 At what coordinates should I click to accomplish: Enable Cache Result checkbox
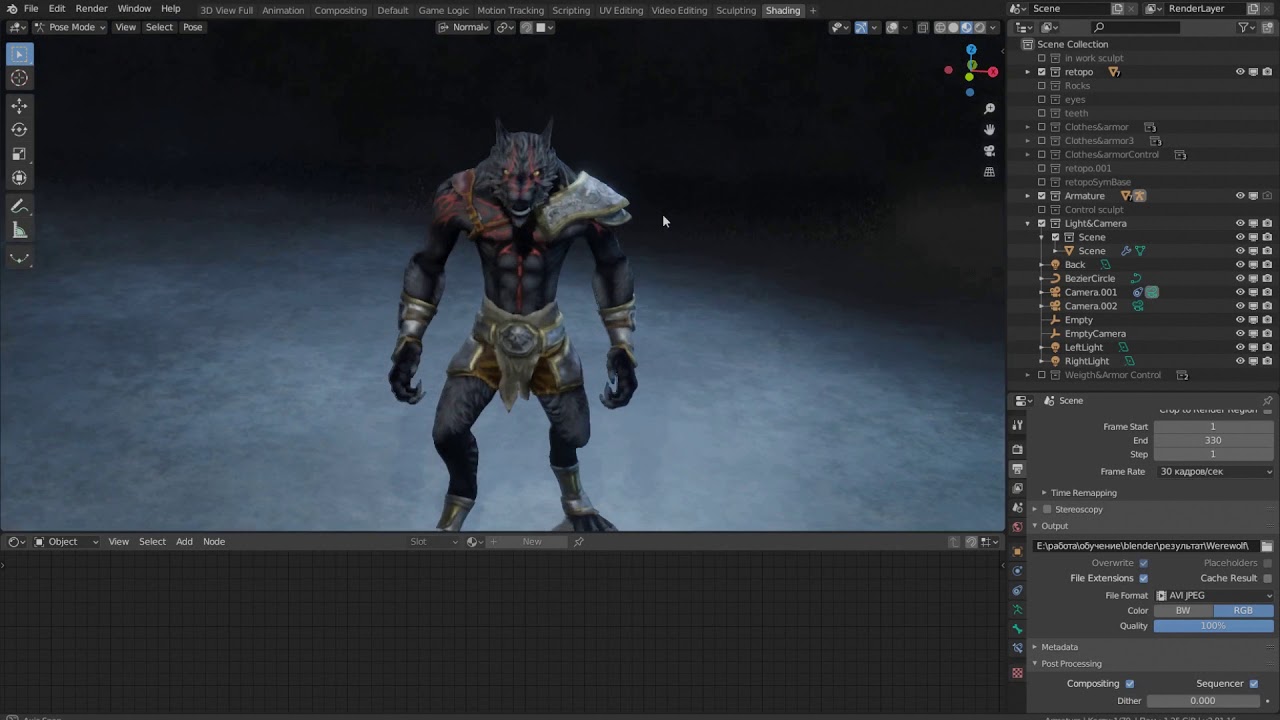[x=1267, y=578]
